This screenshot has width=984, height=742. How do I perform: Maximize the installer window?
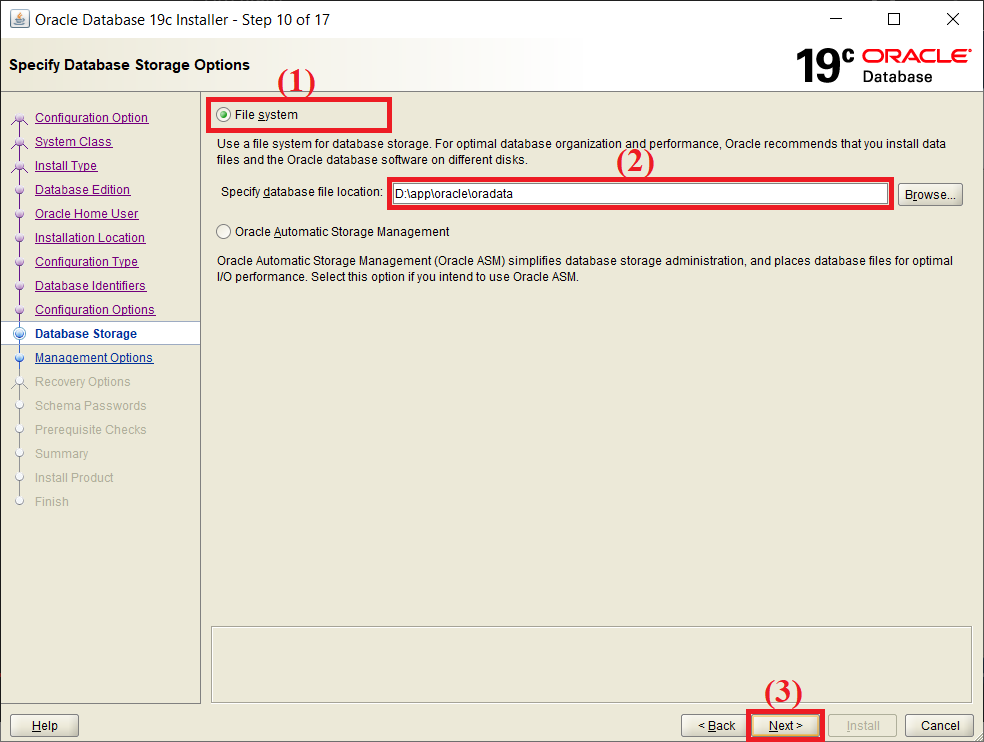click(894, 19)
